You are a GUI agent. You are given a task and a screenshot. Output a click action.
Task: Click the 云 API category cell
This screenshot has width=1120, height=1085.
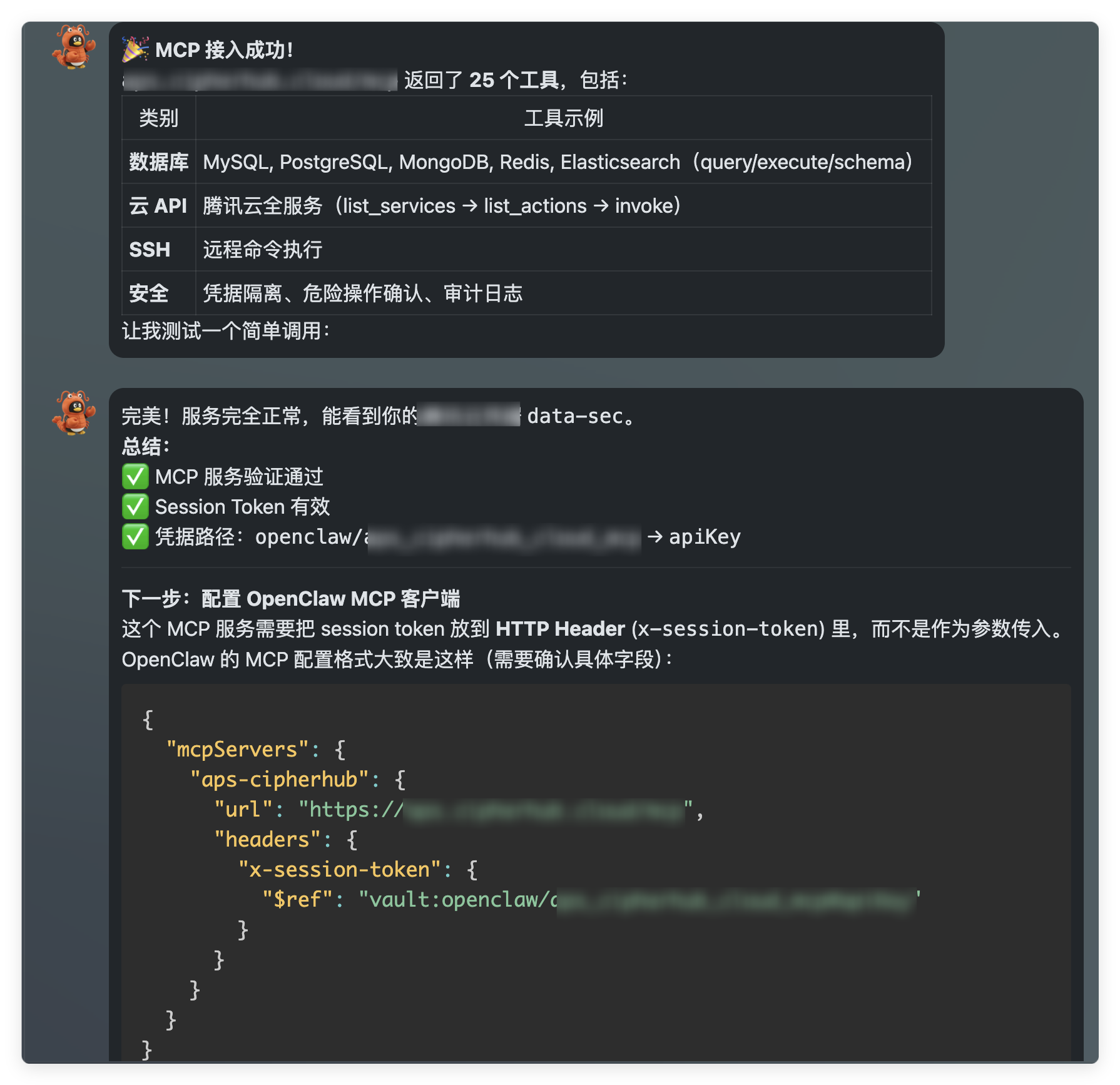[158, 205]
